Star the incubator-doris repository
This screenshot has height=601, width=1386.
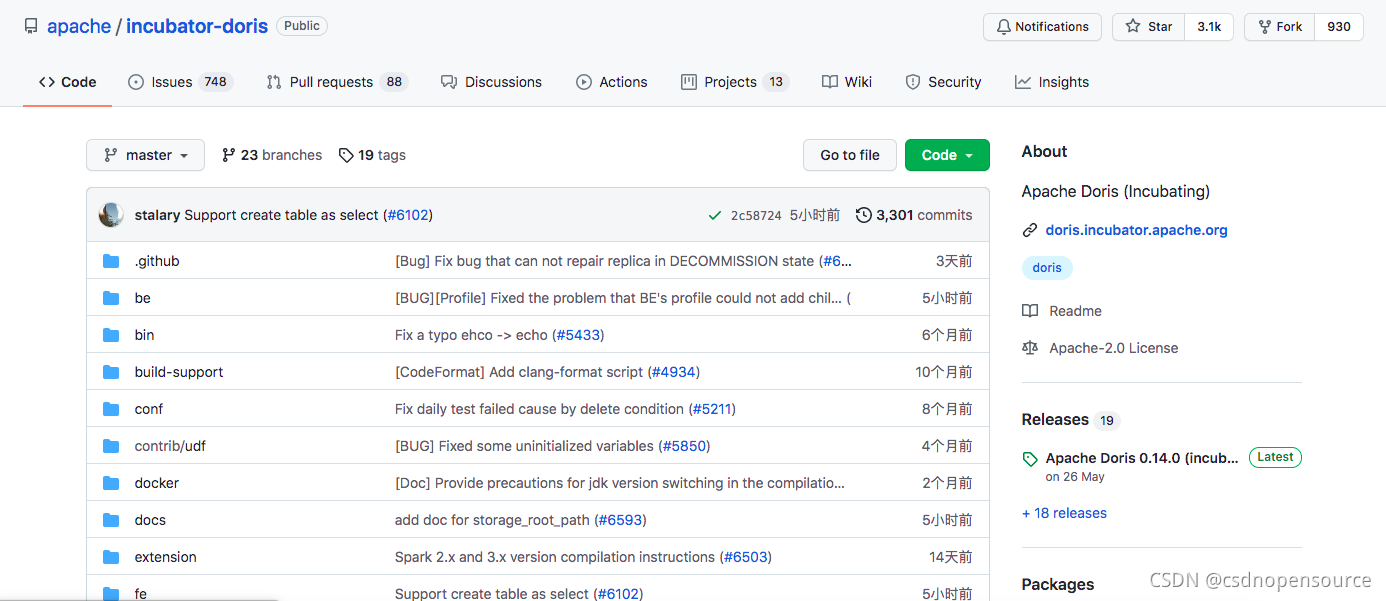(1148, 27)
